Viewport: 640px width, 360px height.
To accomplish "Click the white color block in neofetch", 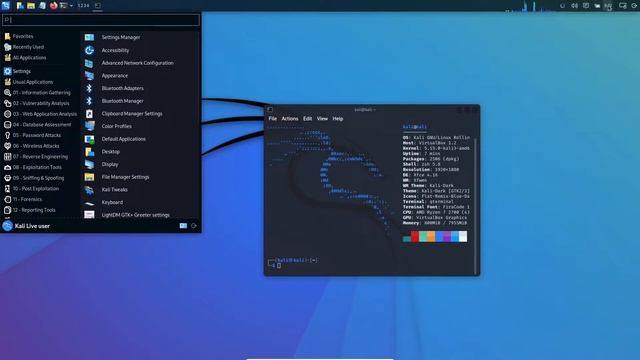I will (463, 236).
